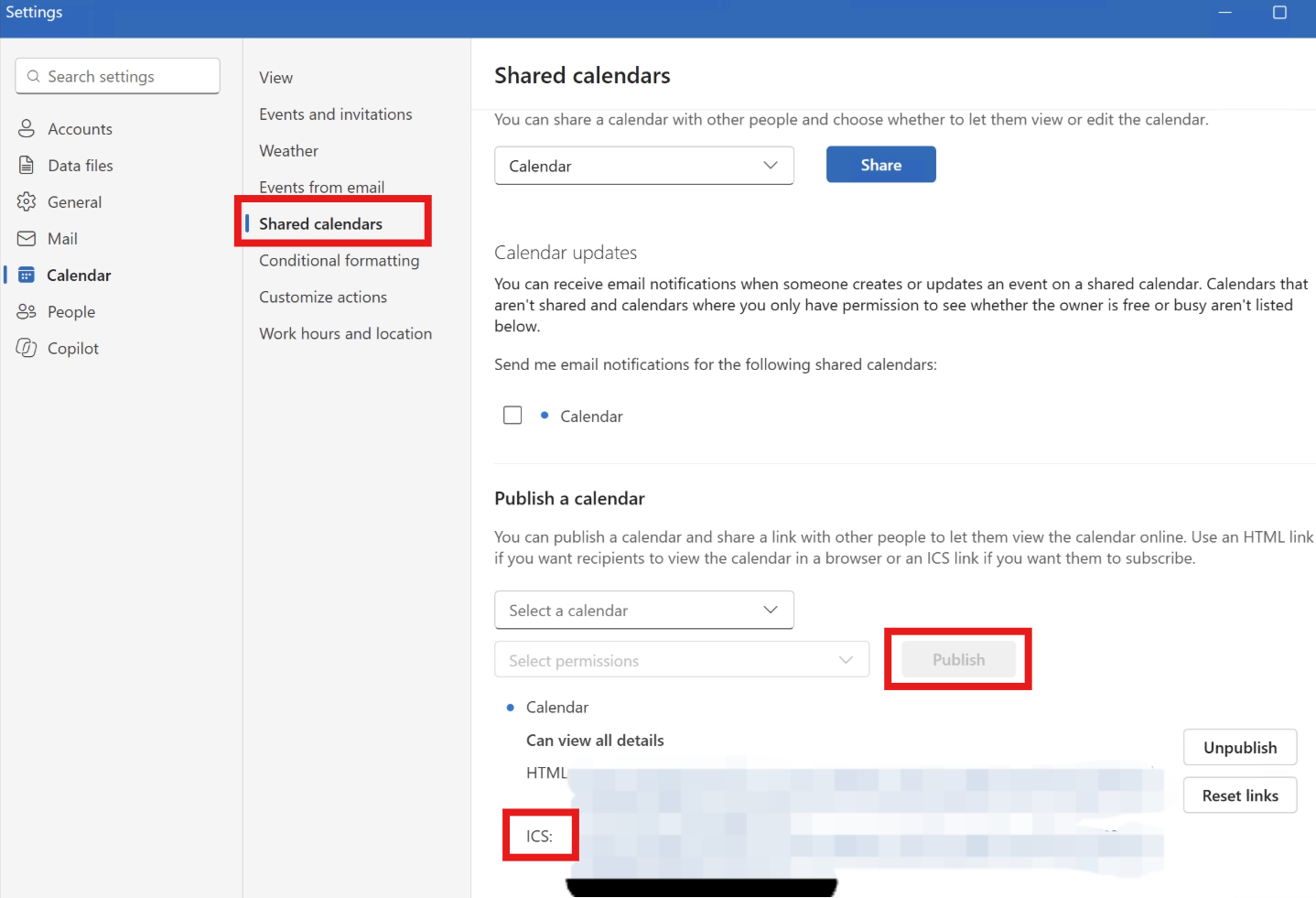This screenshot has width=1316, height=898.
Task: Go to Mail settings label
Action: 62,239
